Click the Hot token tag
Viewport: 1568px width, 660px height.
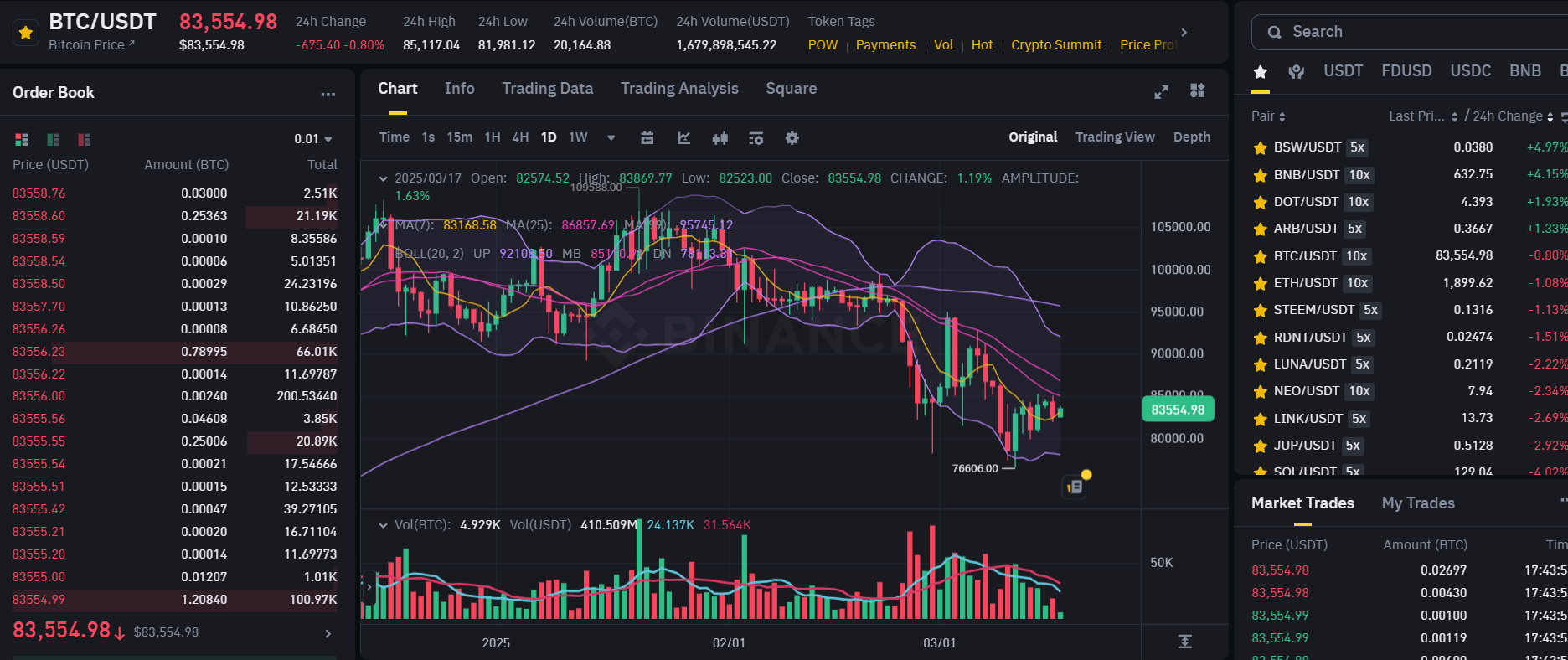(982, 45)
